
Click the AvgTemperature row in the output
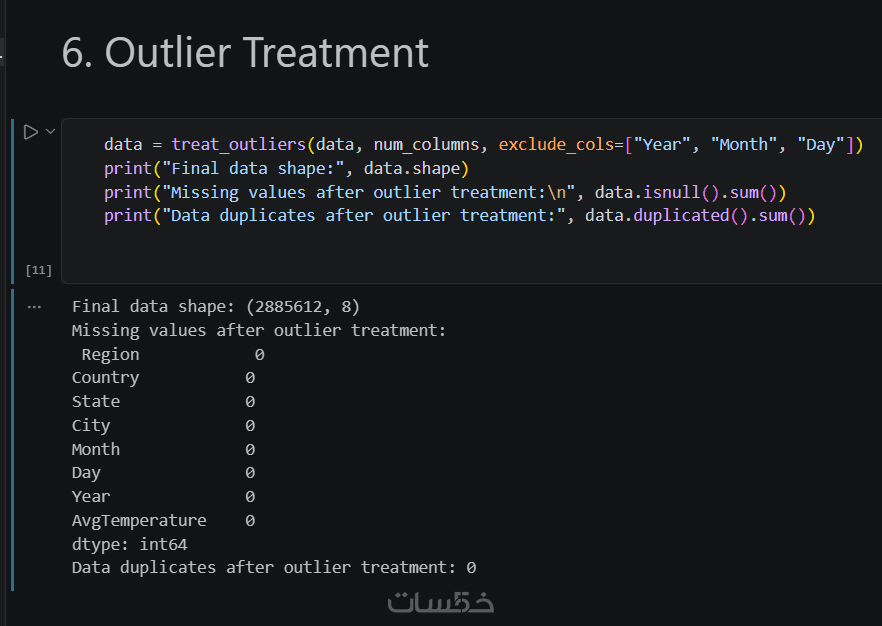(164, 521)
